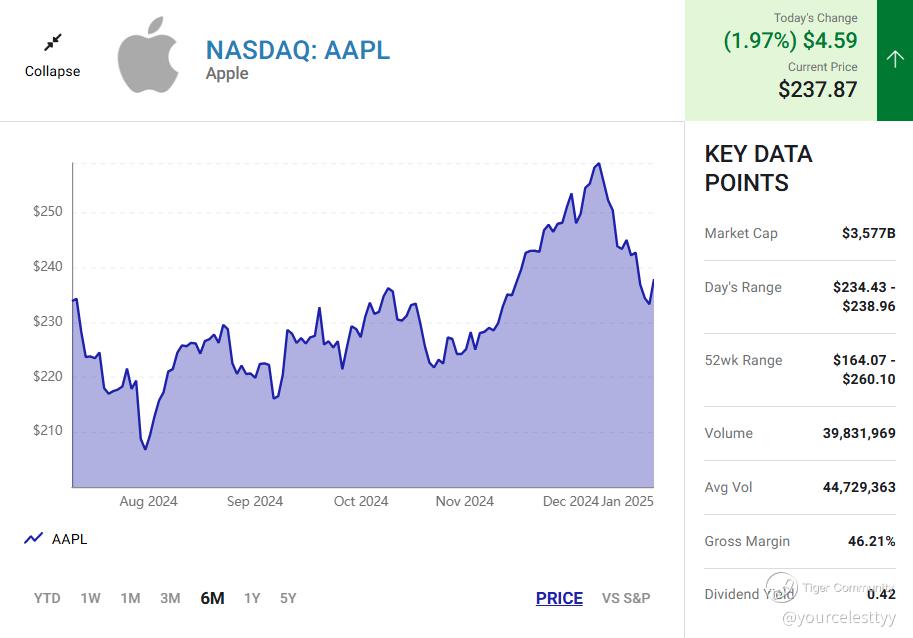Screen dimensions: 913x638
Task: Switch chart to 1M range
Action: (x=130, y=598)
